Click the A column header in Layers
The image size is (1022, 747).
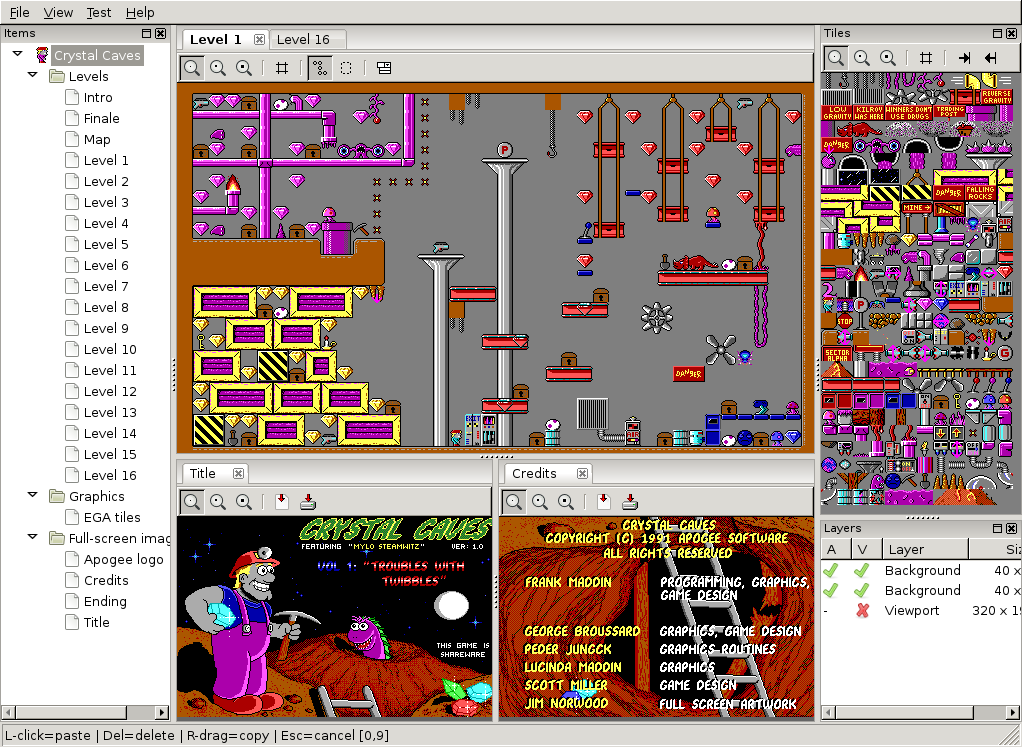(835, 549)
